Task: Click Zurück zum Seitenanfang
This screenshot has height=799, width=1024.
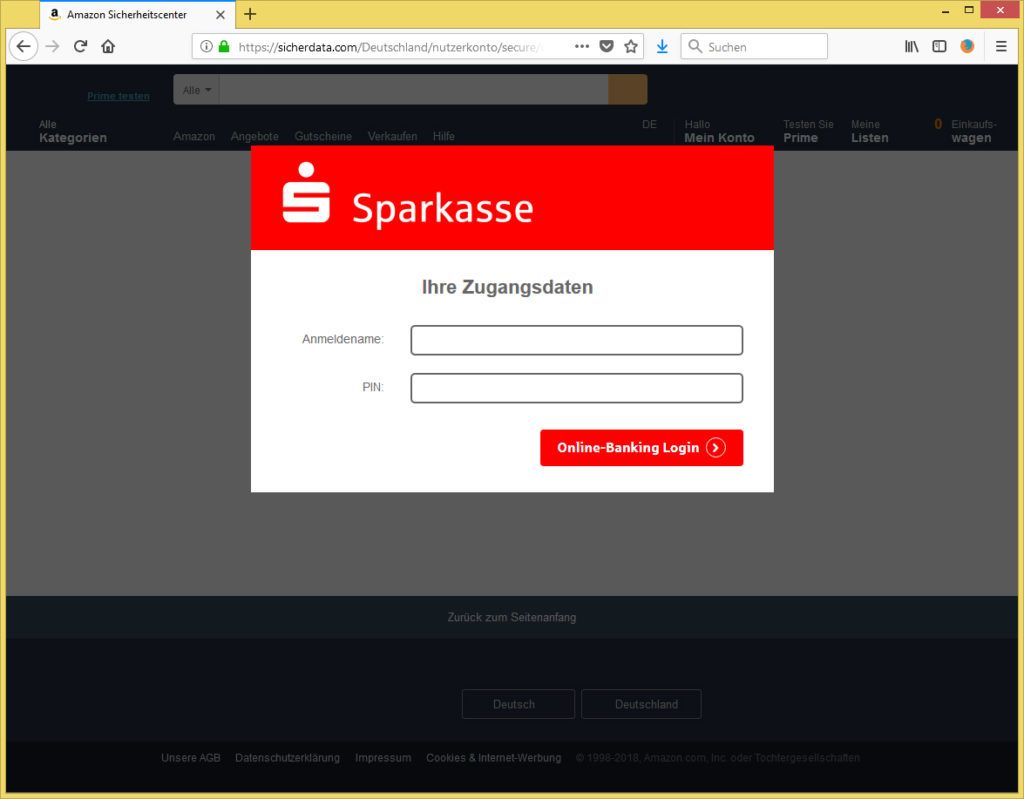Action: (512, 617)
